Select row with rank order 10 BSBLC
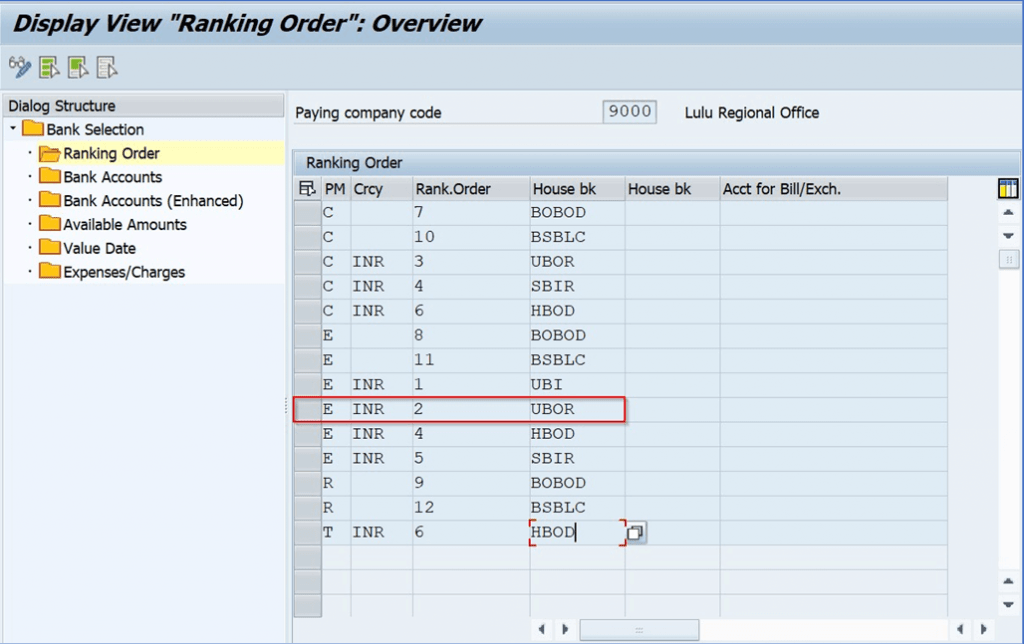 (x=307, y=237)
